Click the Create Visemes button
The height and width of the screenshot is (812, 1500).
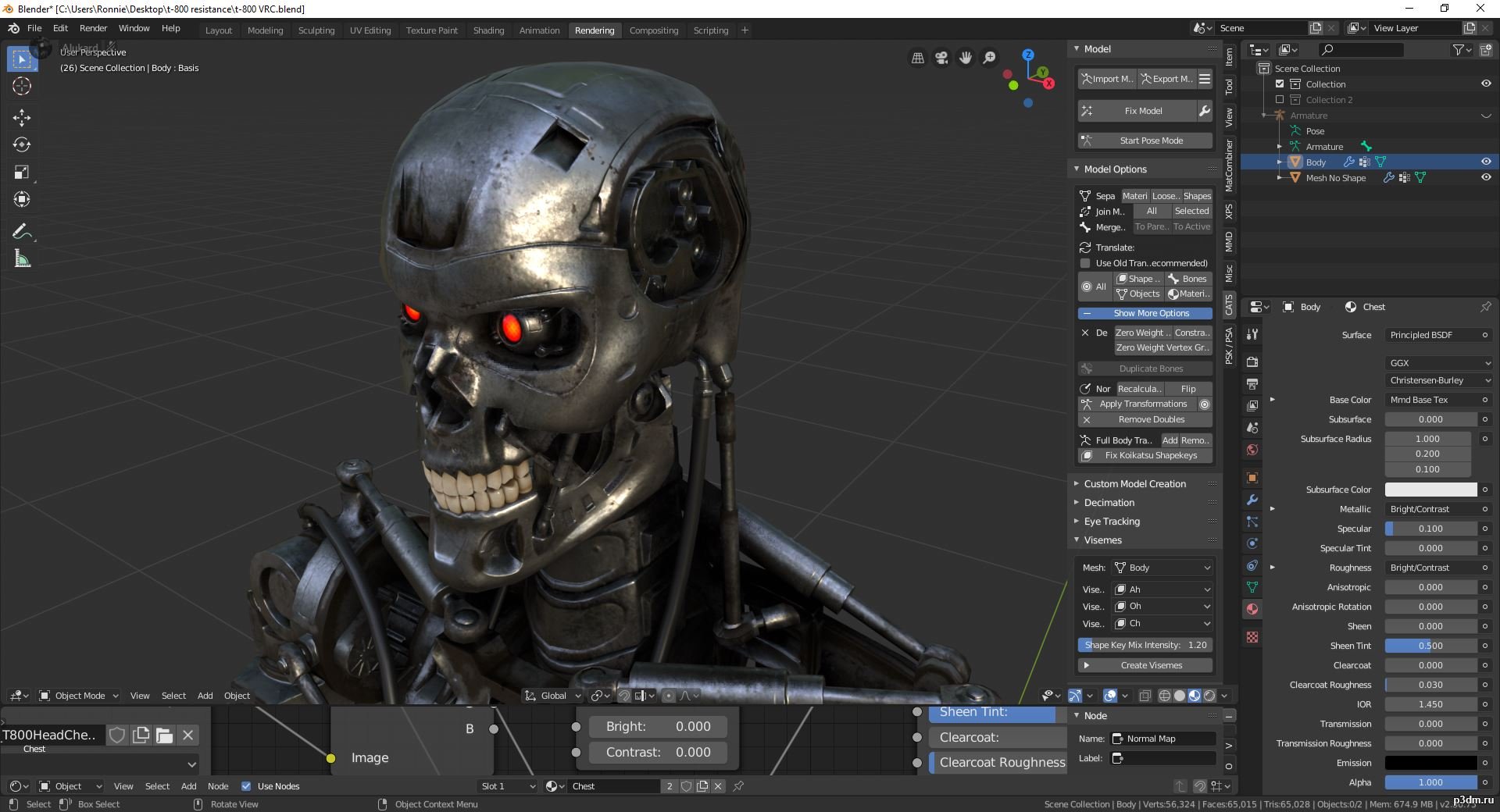click(1145, 665)
